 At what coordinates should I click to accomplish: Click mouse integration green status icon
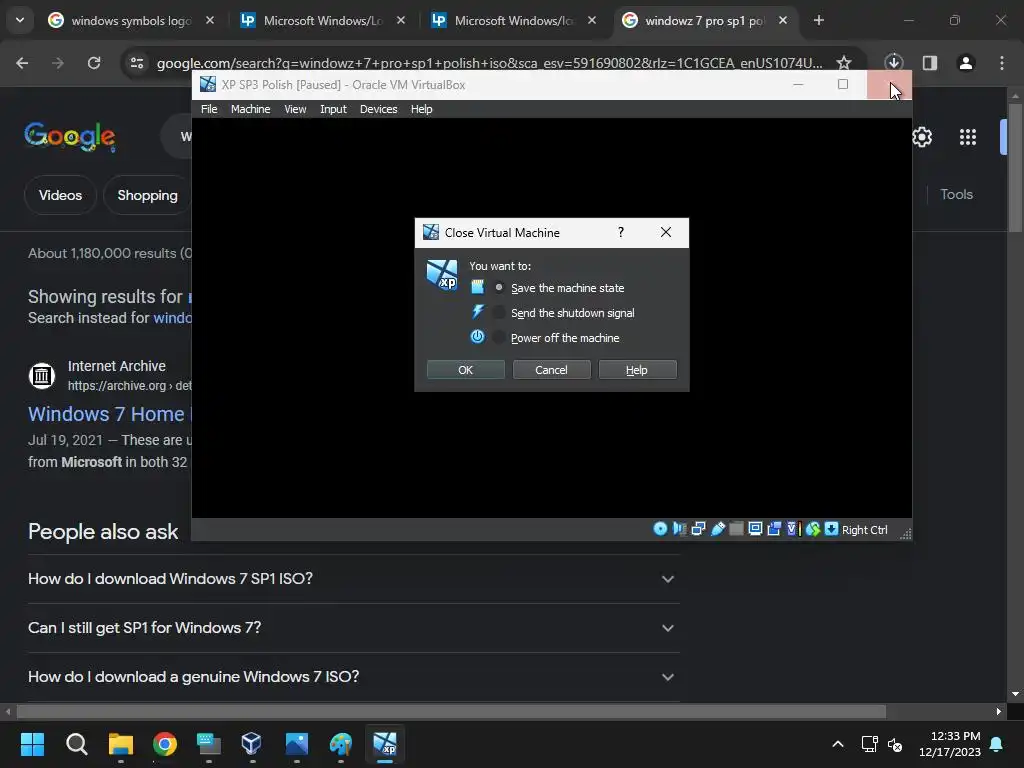812,529
